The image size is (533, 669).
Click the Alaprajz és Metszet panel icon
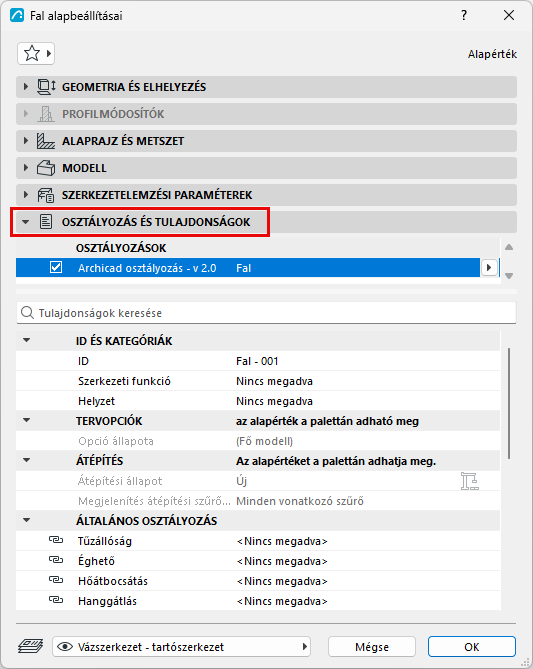(46, 141)
